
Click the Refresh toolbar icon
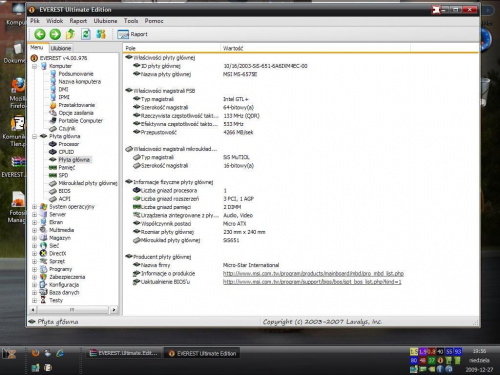tap(86, 34)
